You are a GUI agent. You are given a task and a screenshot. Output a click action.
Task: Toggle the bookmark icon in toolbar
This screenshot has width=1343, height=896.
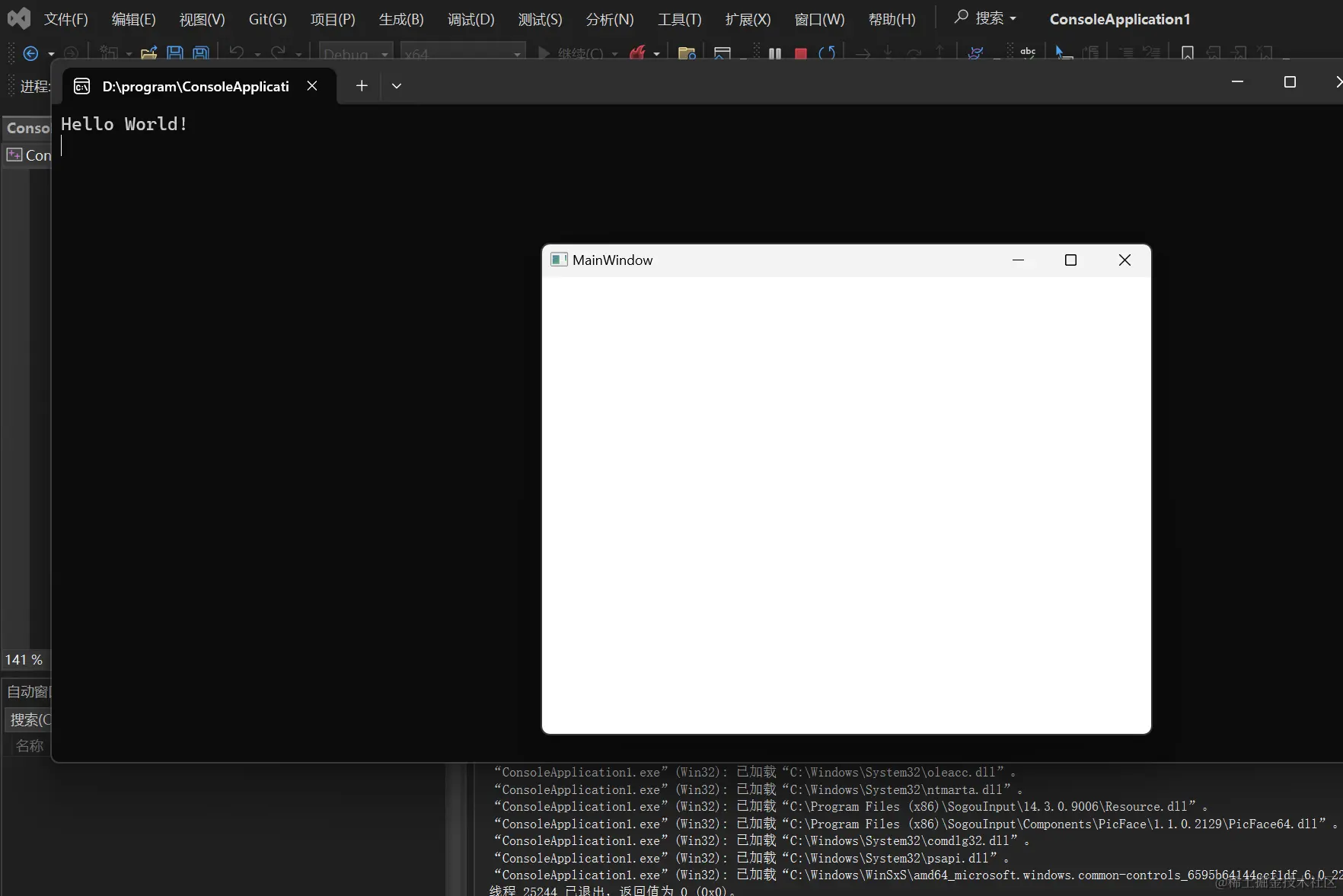[x=1187, y=53]
